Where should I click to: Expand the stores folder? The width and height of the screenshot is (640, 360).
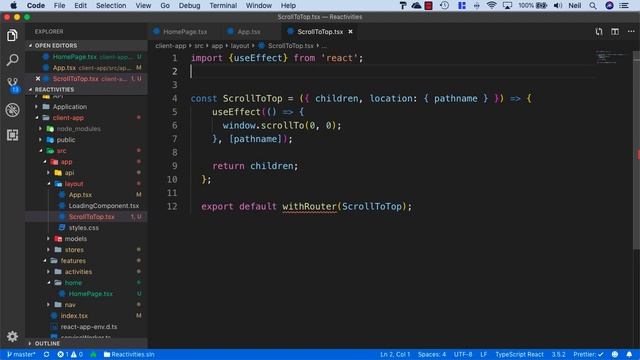click(x=74, y=250)
